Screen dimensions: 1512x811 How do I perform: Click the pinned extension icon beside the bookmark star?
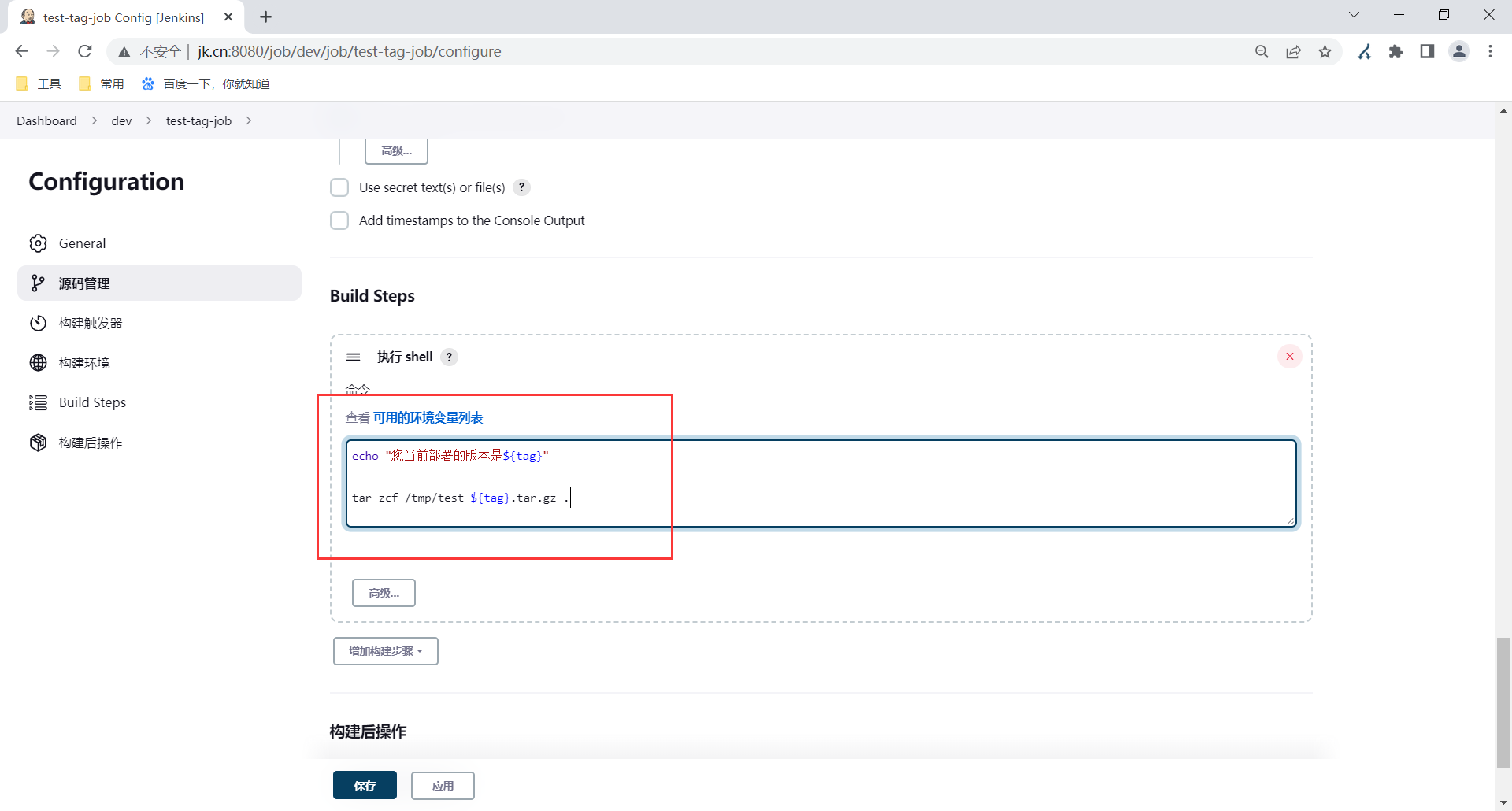coord(1365,51)
